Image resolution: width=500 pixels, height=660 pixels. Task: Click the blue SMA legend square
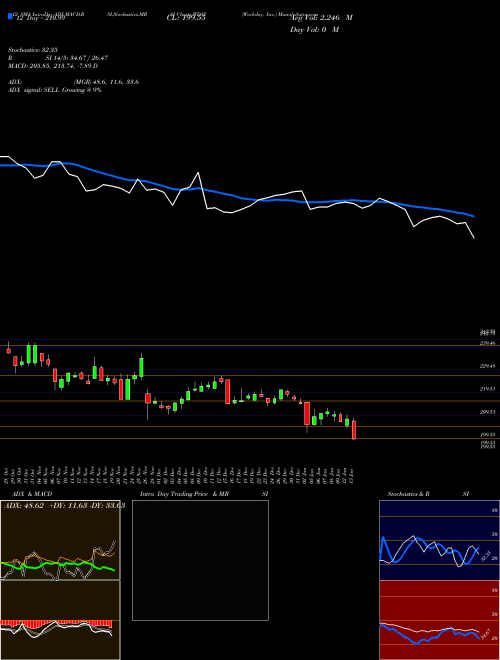[10, 16]
